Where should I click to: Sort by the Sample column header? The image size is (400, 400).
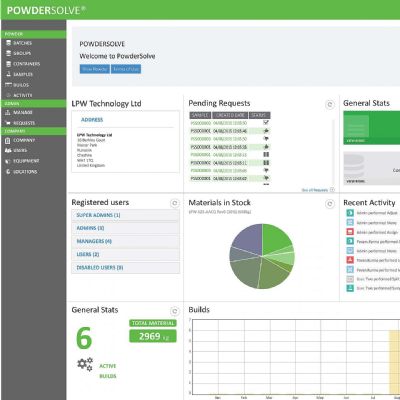(x=200, y=115)
